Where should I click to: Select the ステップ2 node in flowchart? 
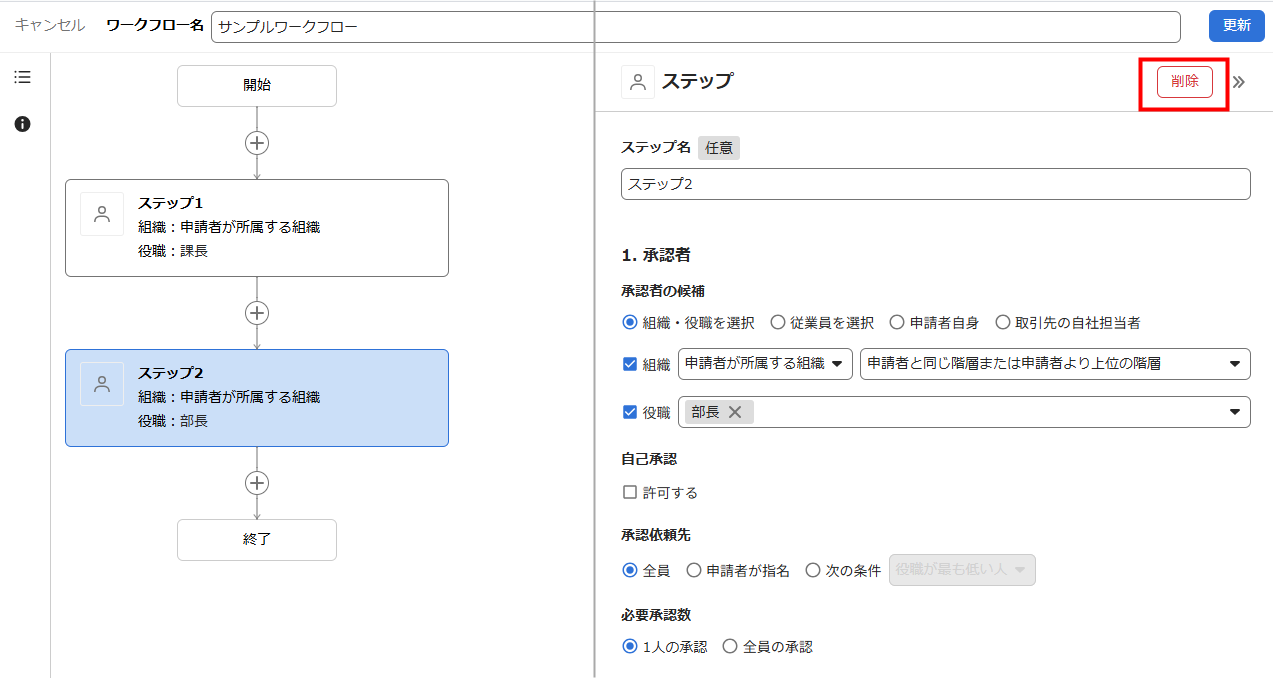click(257, 398)
